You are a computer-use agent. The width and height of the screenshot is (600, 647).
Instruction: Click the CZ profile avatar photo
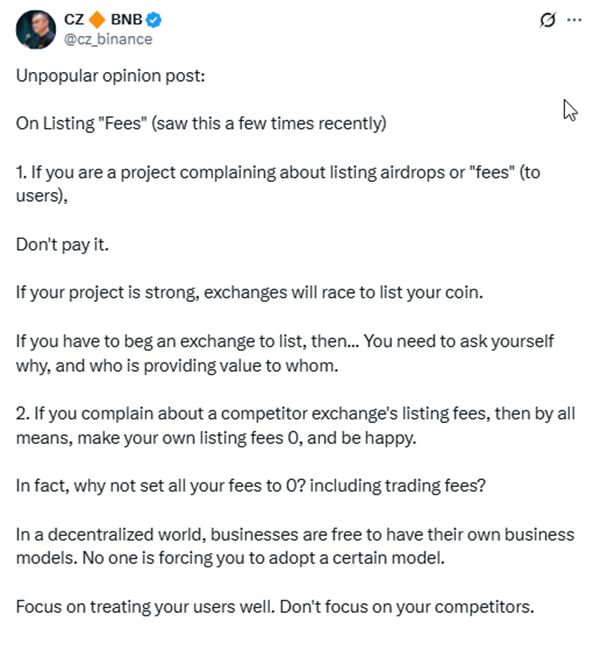click(36, 29)
